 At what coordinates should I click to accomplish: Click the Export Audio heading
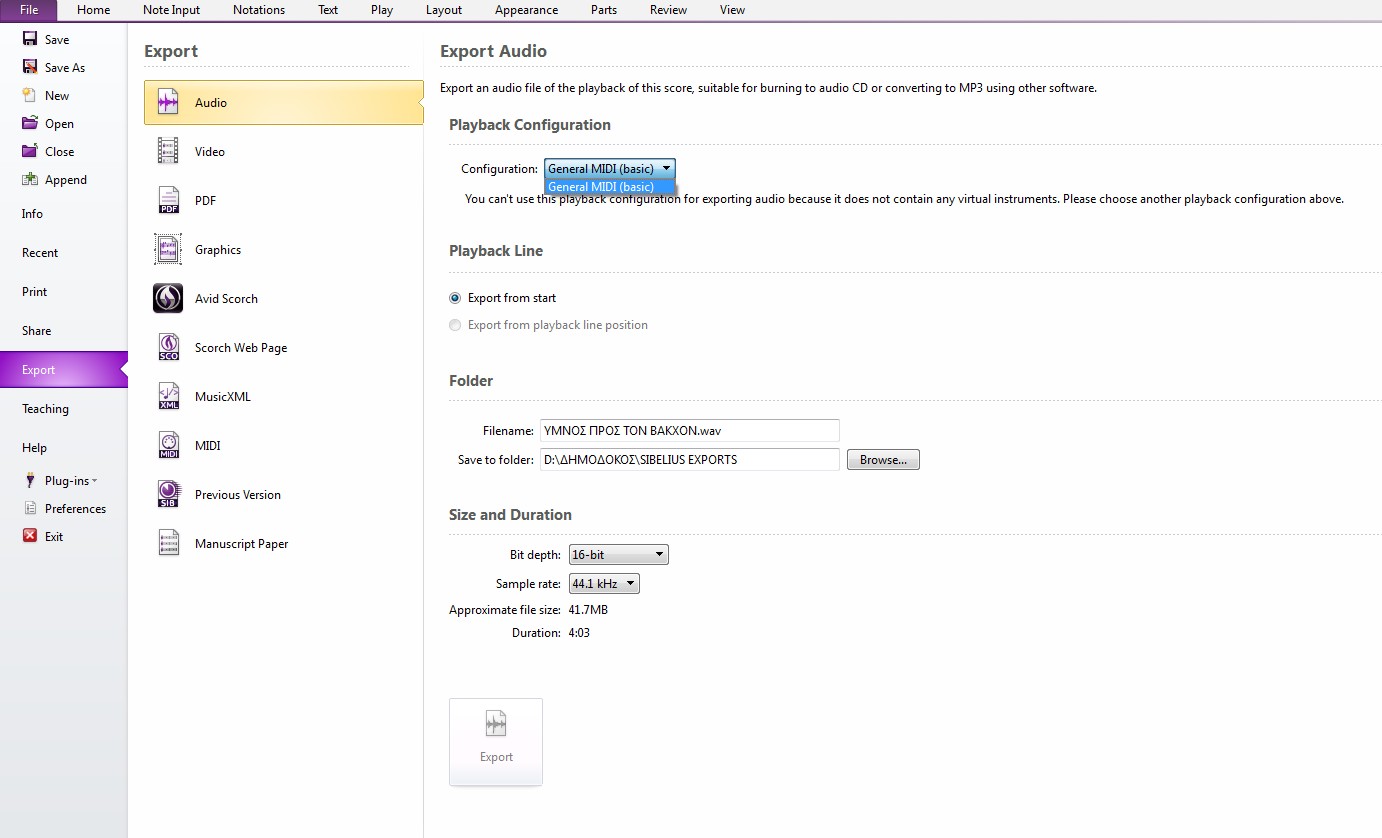coord(494,51)
